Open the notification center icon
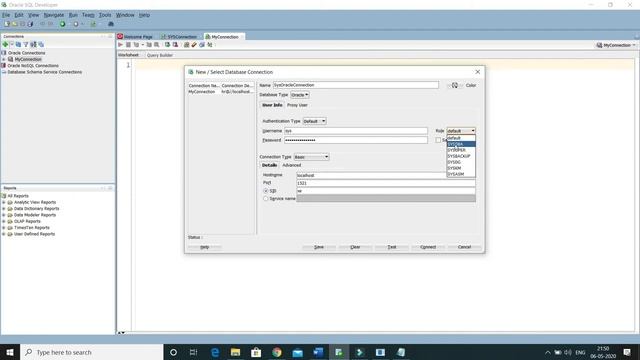This screenshot has width=640, height=360. pyautogui.click(x=627, y=352)
